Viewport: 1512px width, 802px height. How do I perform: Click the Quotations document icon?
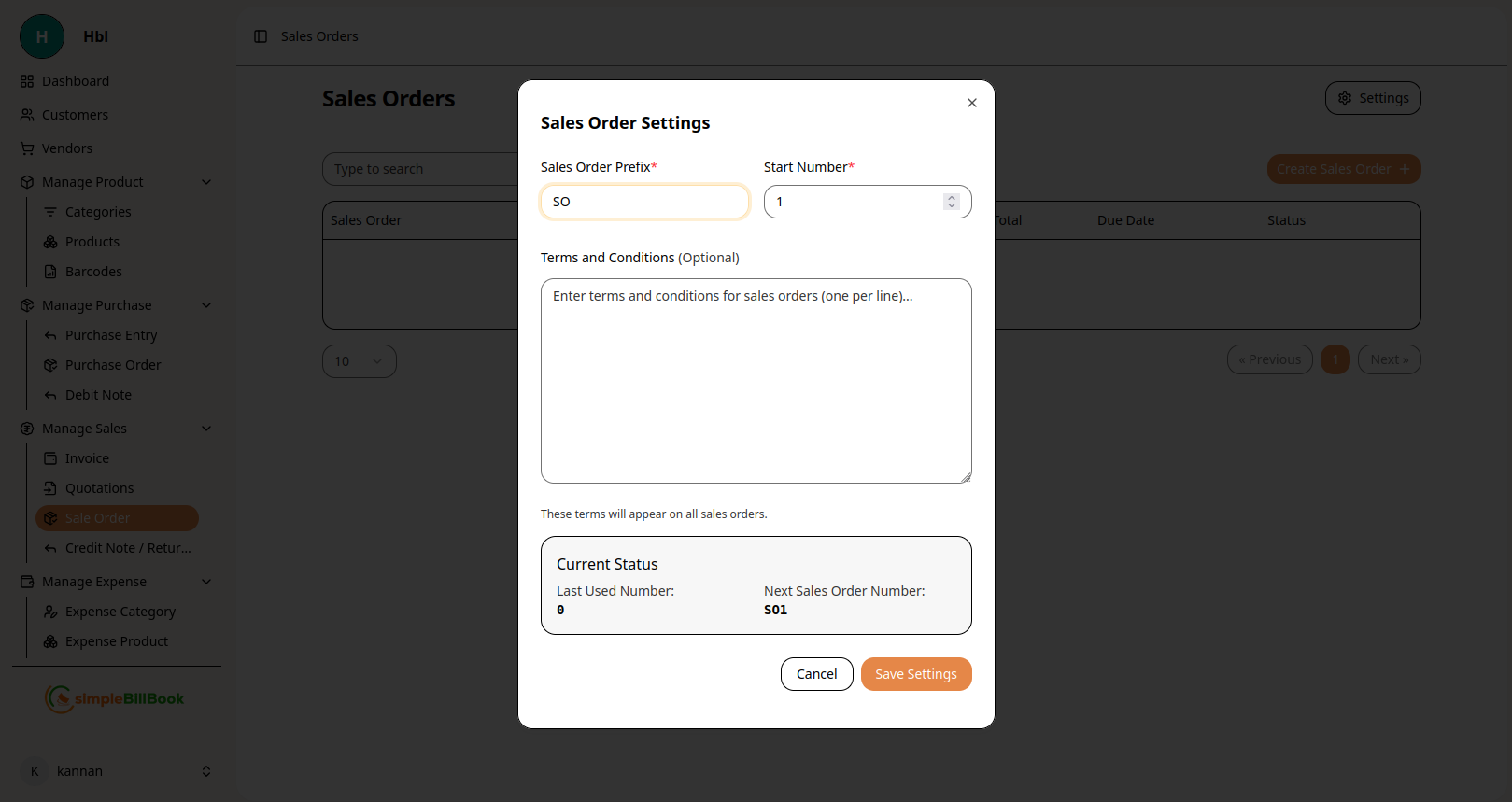50,488
